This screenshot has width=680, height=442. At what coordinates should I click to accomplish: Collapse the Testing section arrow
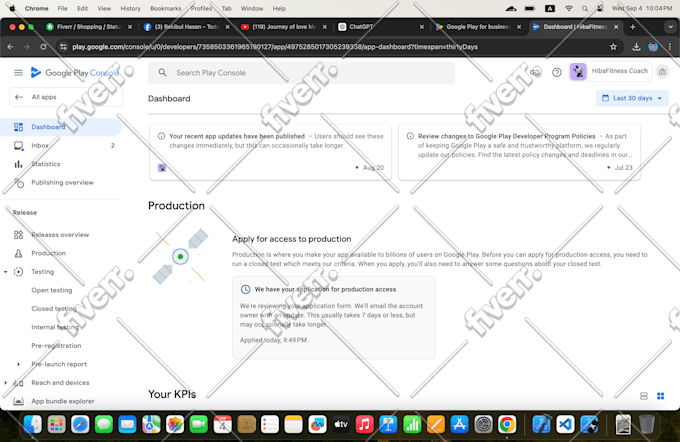point(5,272)
